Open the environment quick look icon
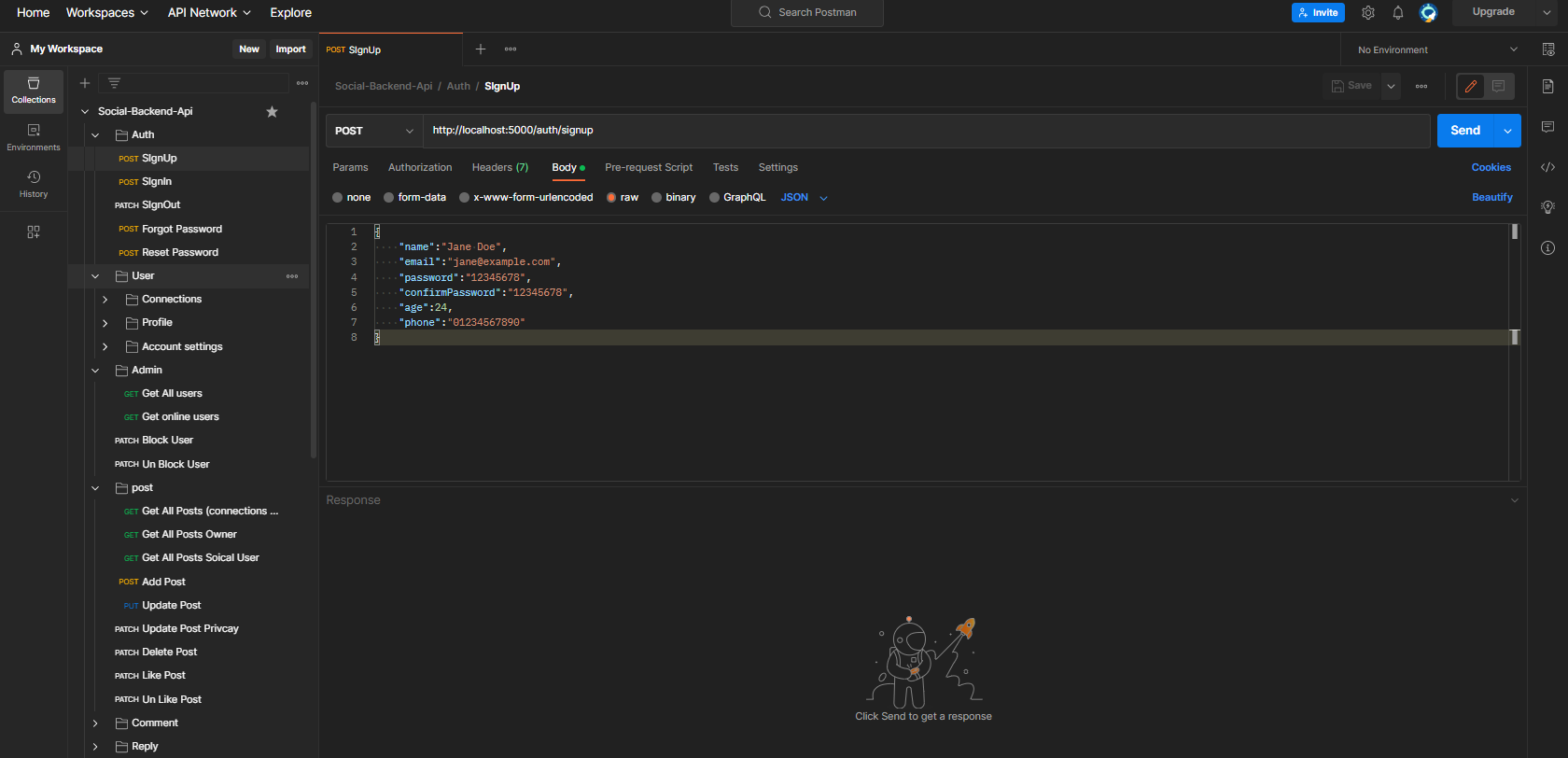The image size is (1568, 758). [x=1548, y=49]
